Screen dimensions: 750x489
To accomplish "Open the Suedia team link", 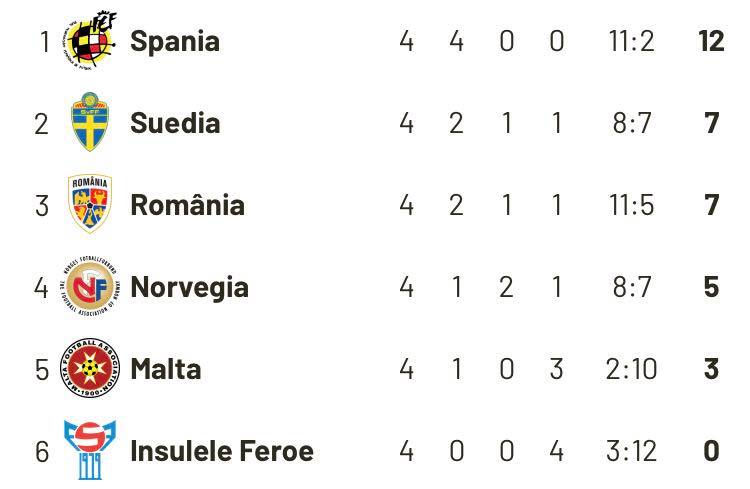I will 175,123.
